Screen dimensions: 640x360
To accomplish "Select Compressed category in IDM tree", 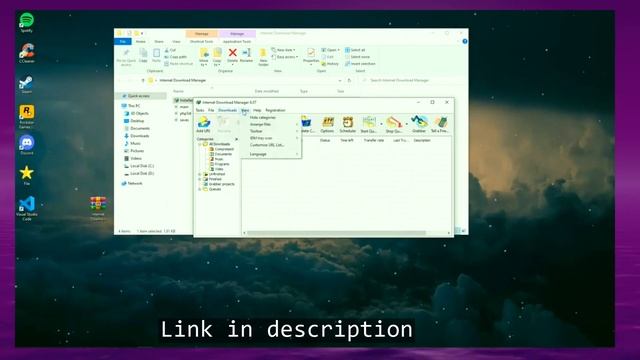I will click(222, 149).
